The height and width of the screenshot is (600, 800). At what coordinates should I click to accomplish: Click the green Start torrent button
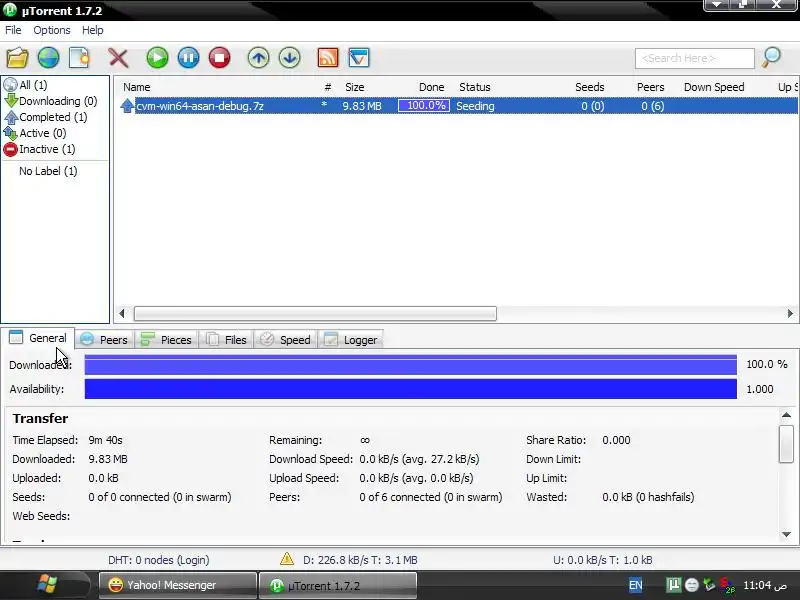point(157,58)
